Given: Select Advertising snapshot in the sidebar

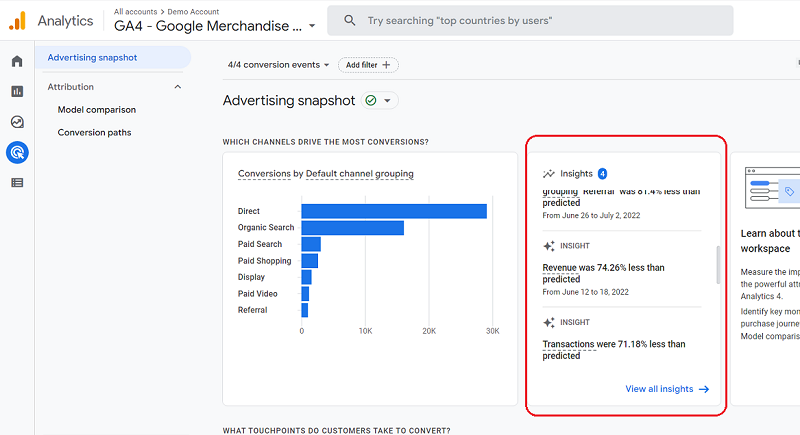Looking at the screenshot, I should [113, 58].
